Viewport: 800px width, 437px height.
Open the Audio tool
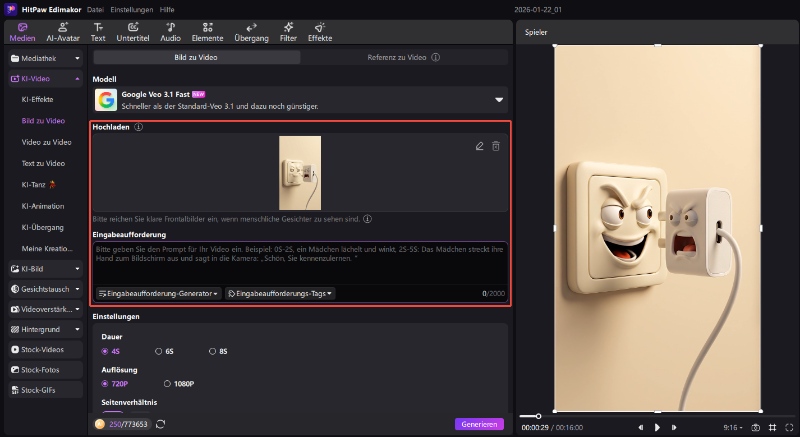[170, 32]
